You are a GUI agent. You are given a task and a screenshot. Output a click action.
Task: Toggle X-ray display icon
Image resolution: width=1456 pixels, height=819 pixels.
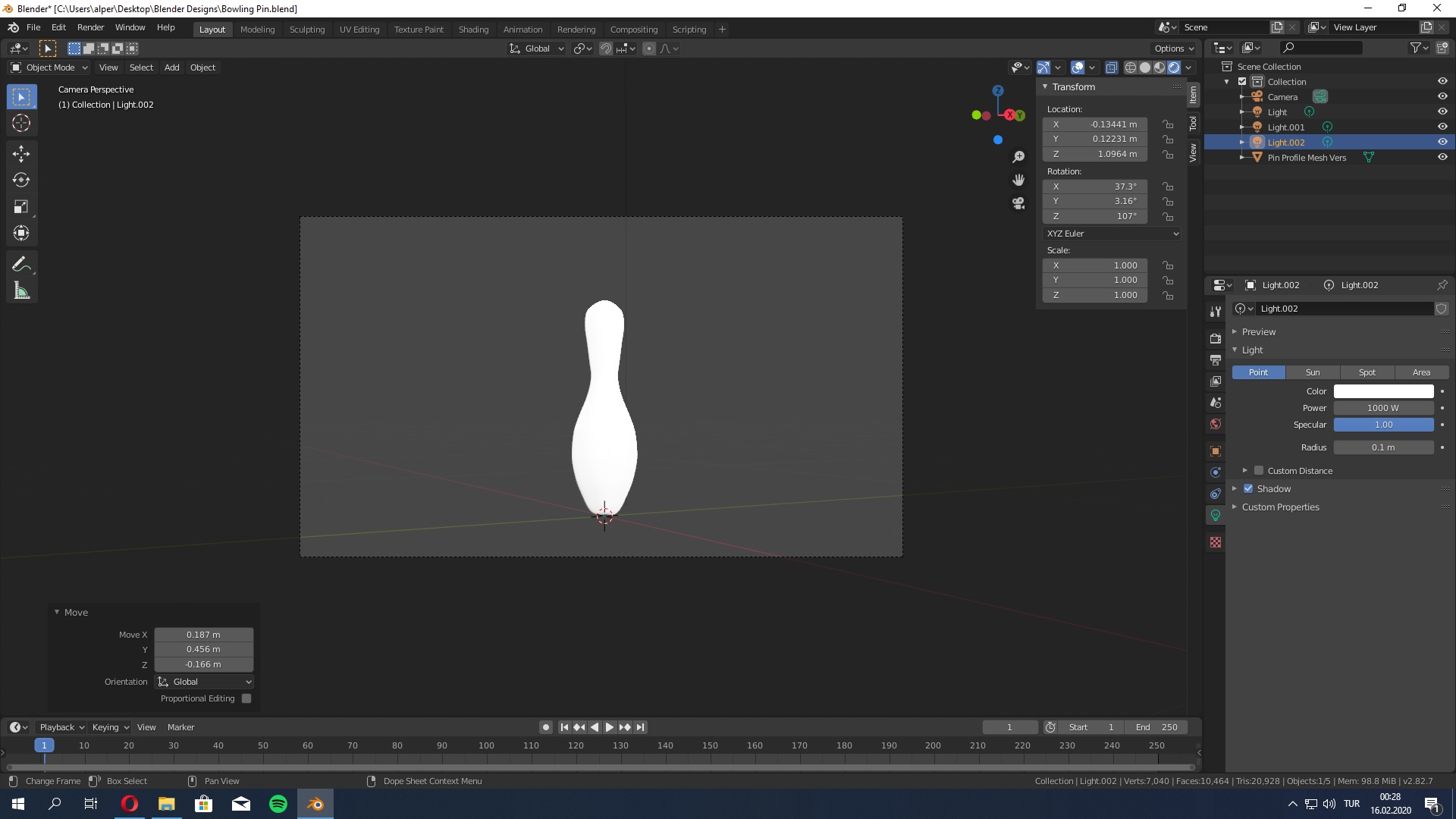point(1111,67)
